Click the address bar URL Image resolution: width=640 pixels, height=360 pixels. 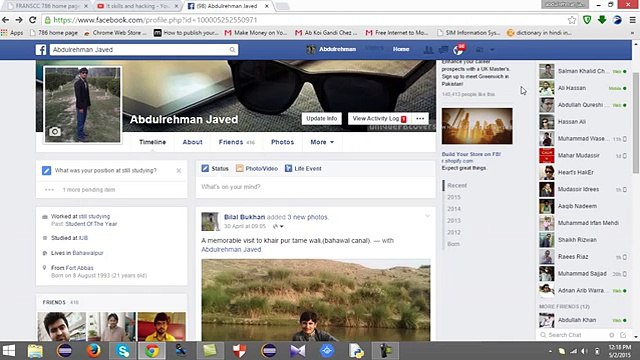point(155,20)
